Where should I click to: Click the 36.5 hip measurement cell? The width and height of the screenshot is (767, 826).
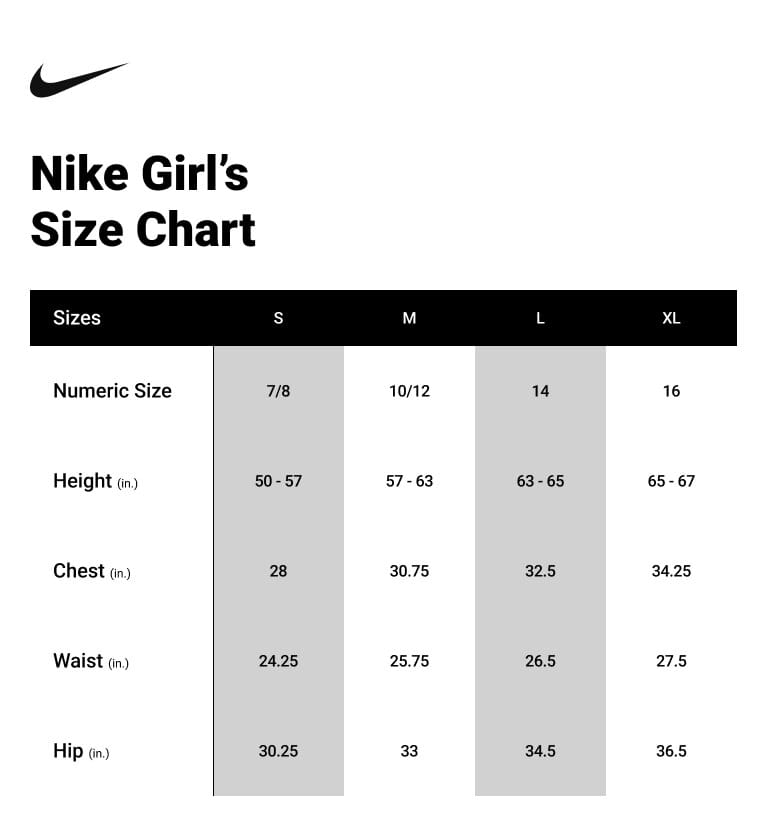pos(671,751)
